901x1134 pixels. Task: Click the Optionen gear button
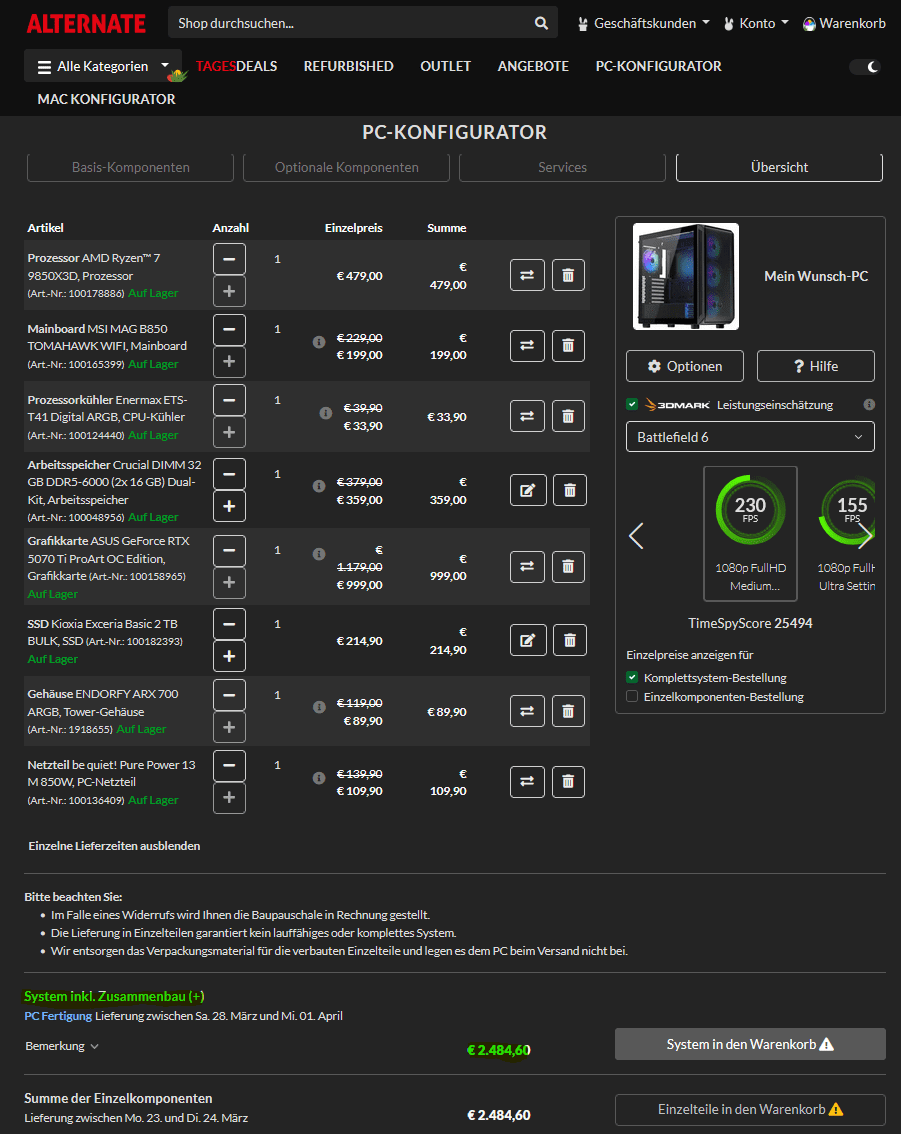(685, 366)
